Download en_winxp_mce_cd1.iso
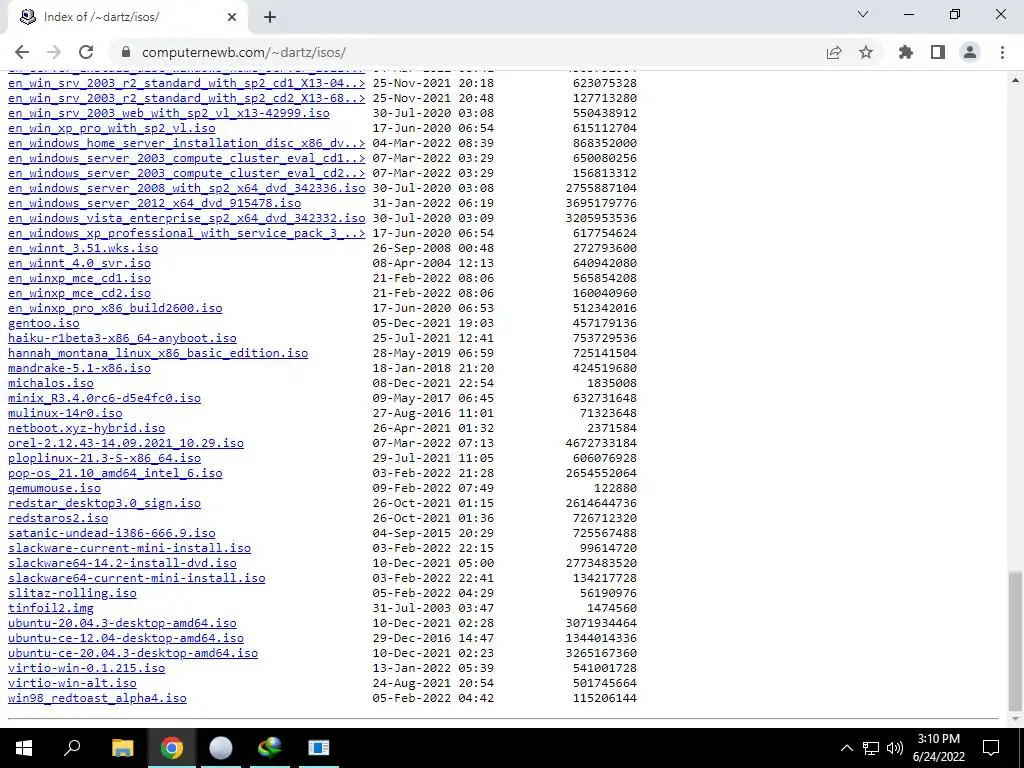 [x=80, y=278]
